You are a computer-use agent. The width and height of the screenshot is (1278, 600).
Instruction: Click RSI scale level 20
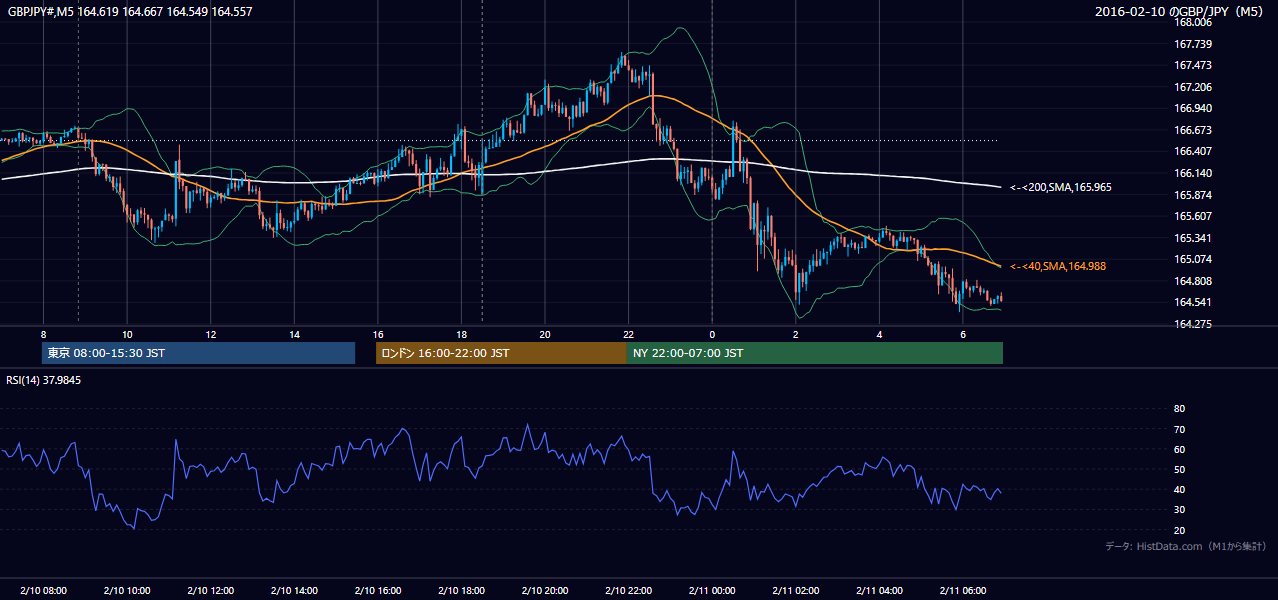click(1179, 530)
